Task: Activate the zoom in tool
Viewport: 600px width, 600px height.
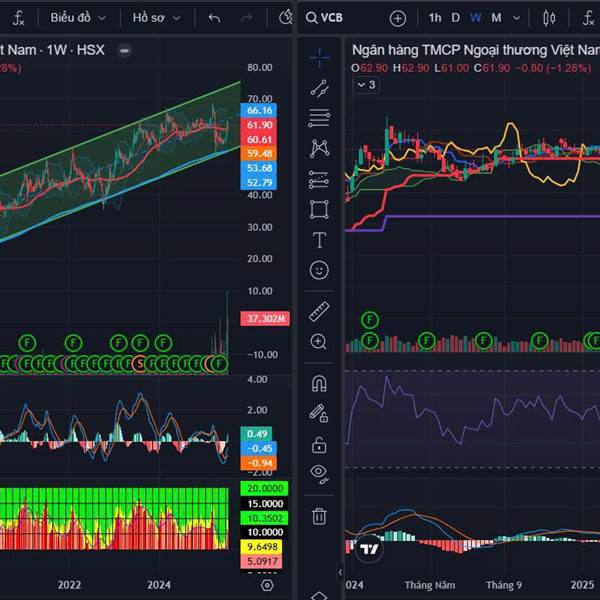Action: [318, 341]
